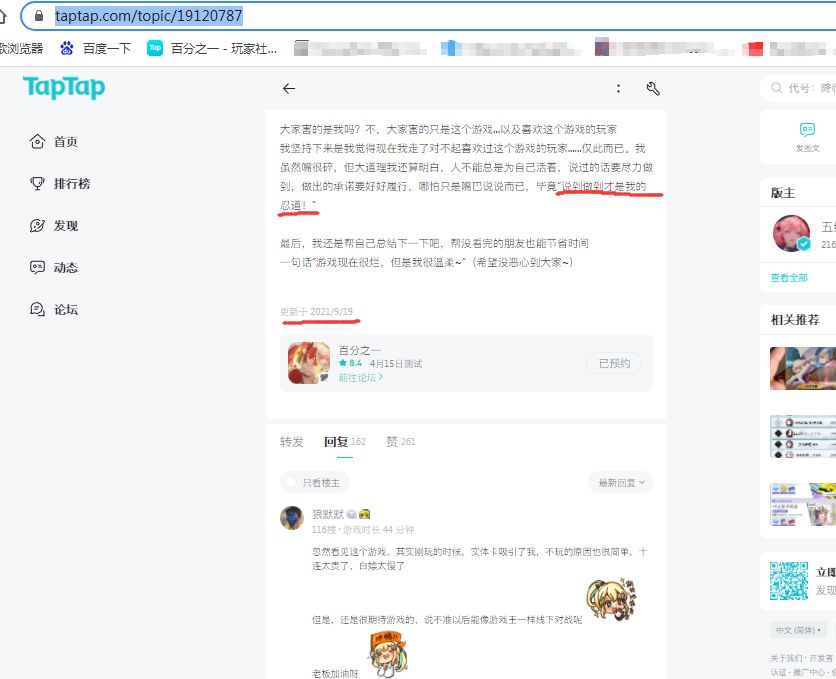836x679 pixels.
Task: Click username 狼默默
Action: point(328,514)
